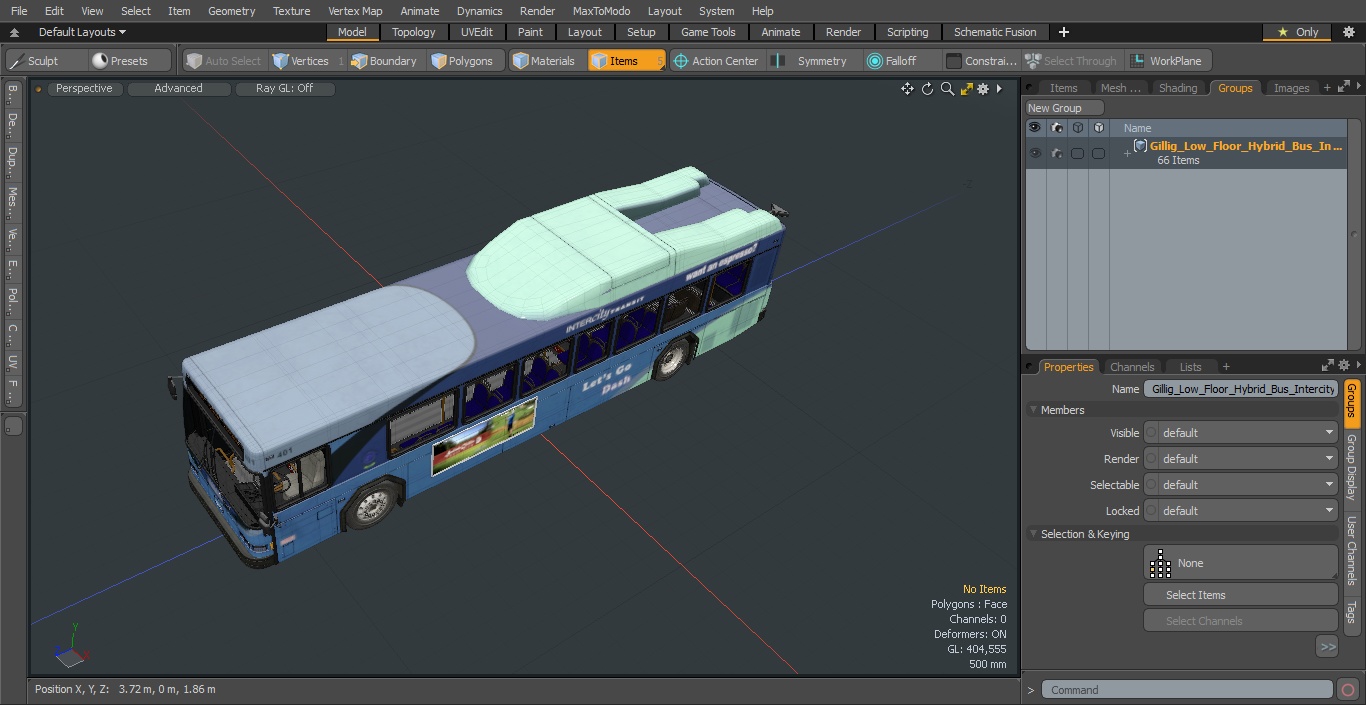Viewport: 1366px width, 705px height.
Task: Toggle Auto Select mode
Action: [x=224, y=61]
